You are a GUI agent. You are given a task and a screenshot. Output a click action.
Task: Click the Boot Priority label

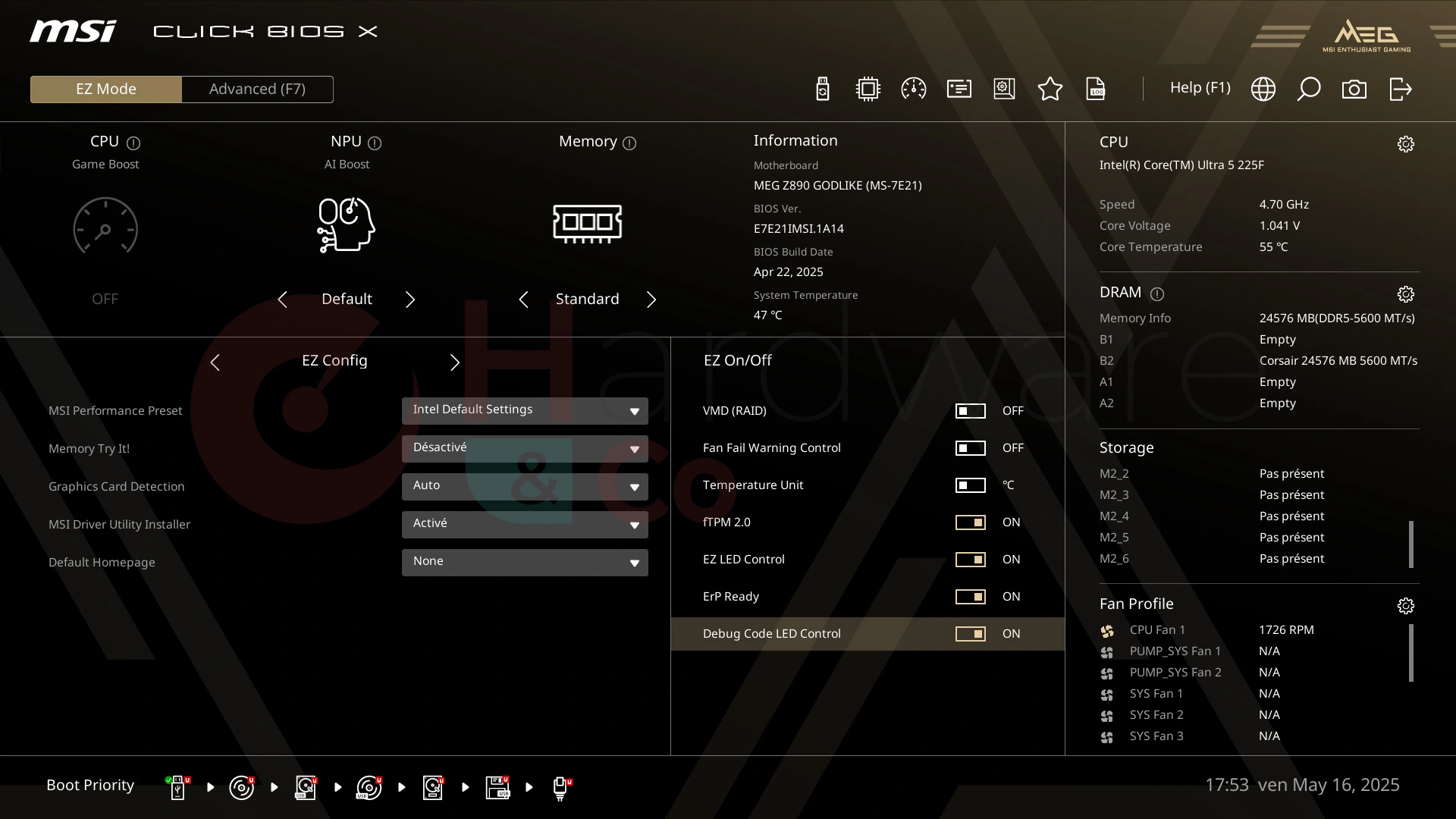[x=90, y=786]
